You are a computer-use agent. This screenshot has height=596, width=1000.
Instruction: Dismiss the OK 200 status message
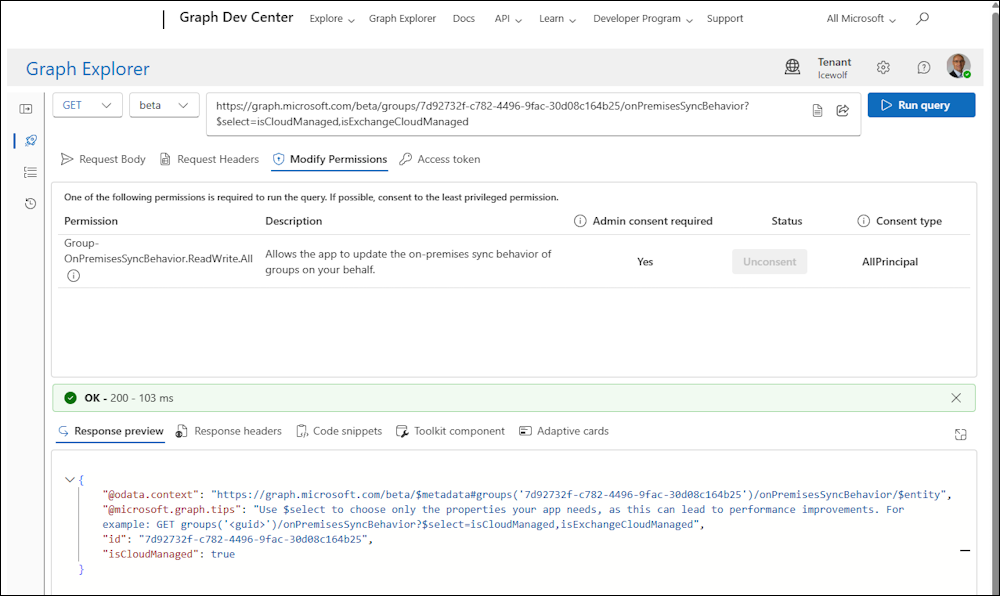[956, 398]
